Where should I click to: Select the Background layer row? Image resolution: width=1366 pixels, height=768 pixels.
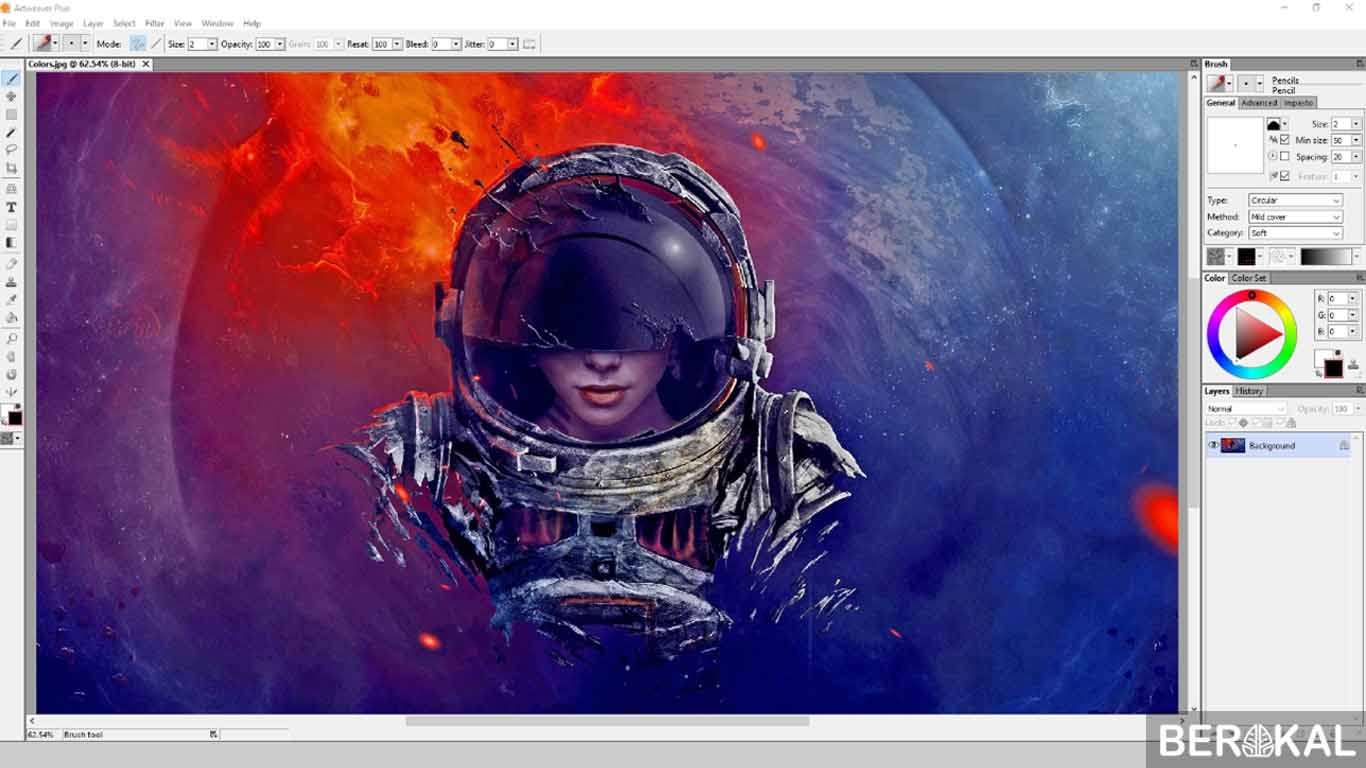[1279, 445]
